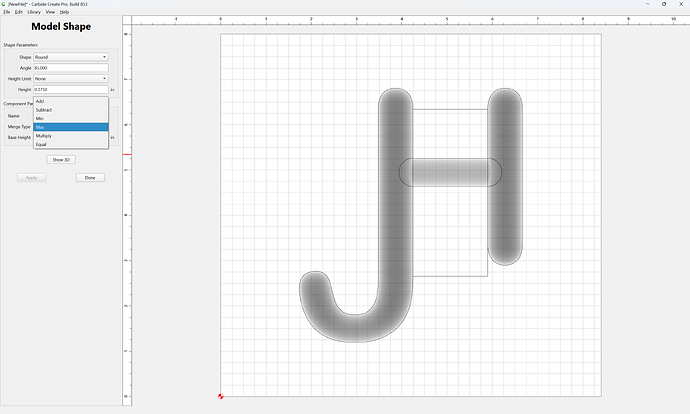Select the right vertical stroke of H

(x=505, y=176)
